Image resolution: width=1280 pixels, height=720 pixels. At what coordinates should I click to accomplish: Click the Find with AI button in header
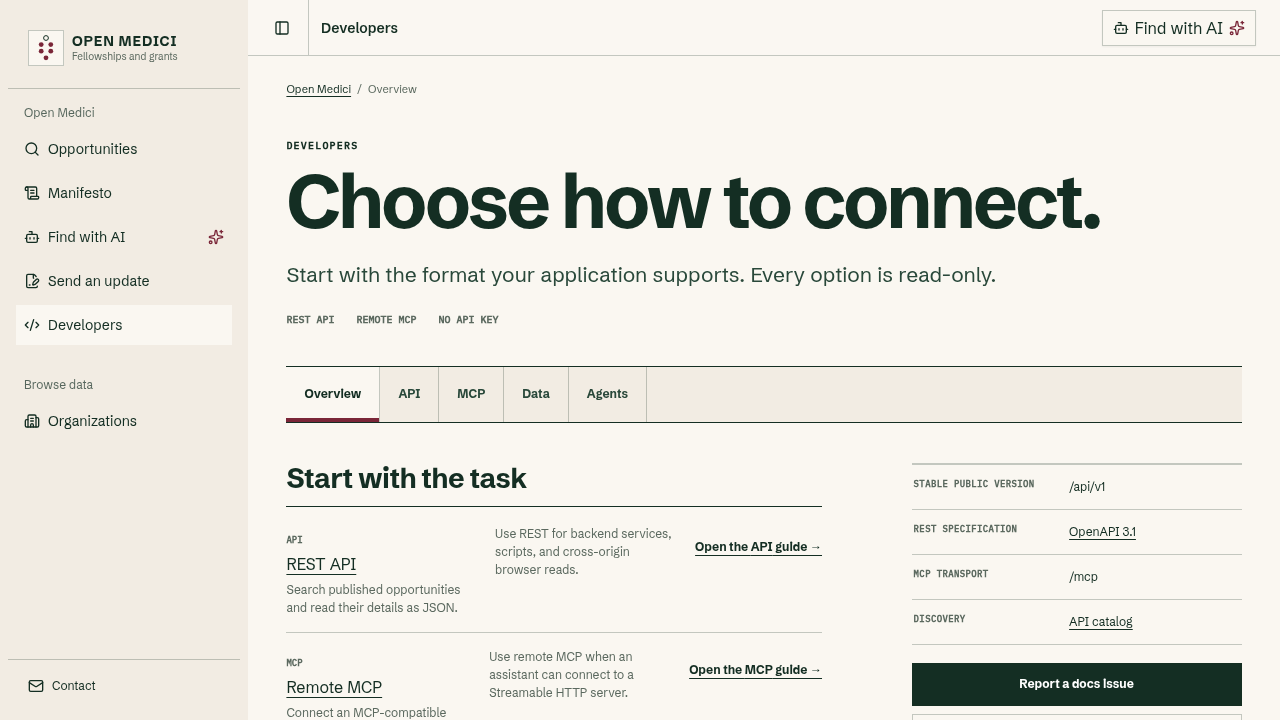click(1178, 28)
